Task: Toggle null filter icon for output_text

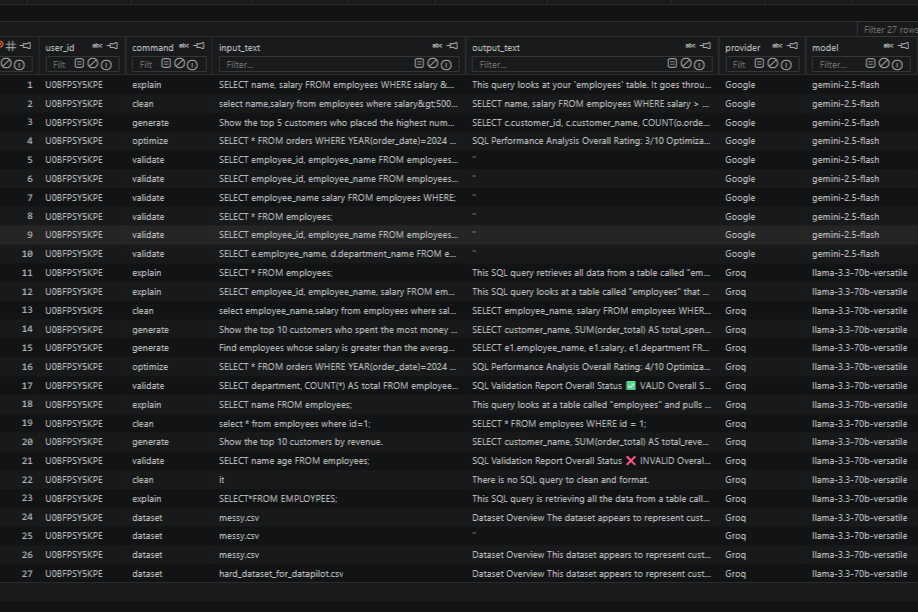Action: pos(686,63)
